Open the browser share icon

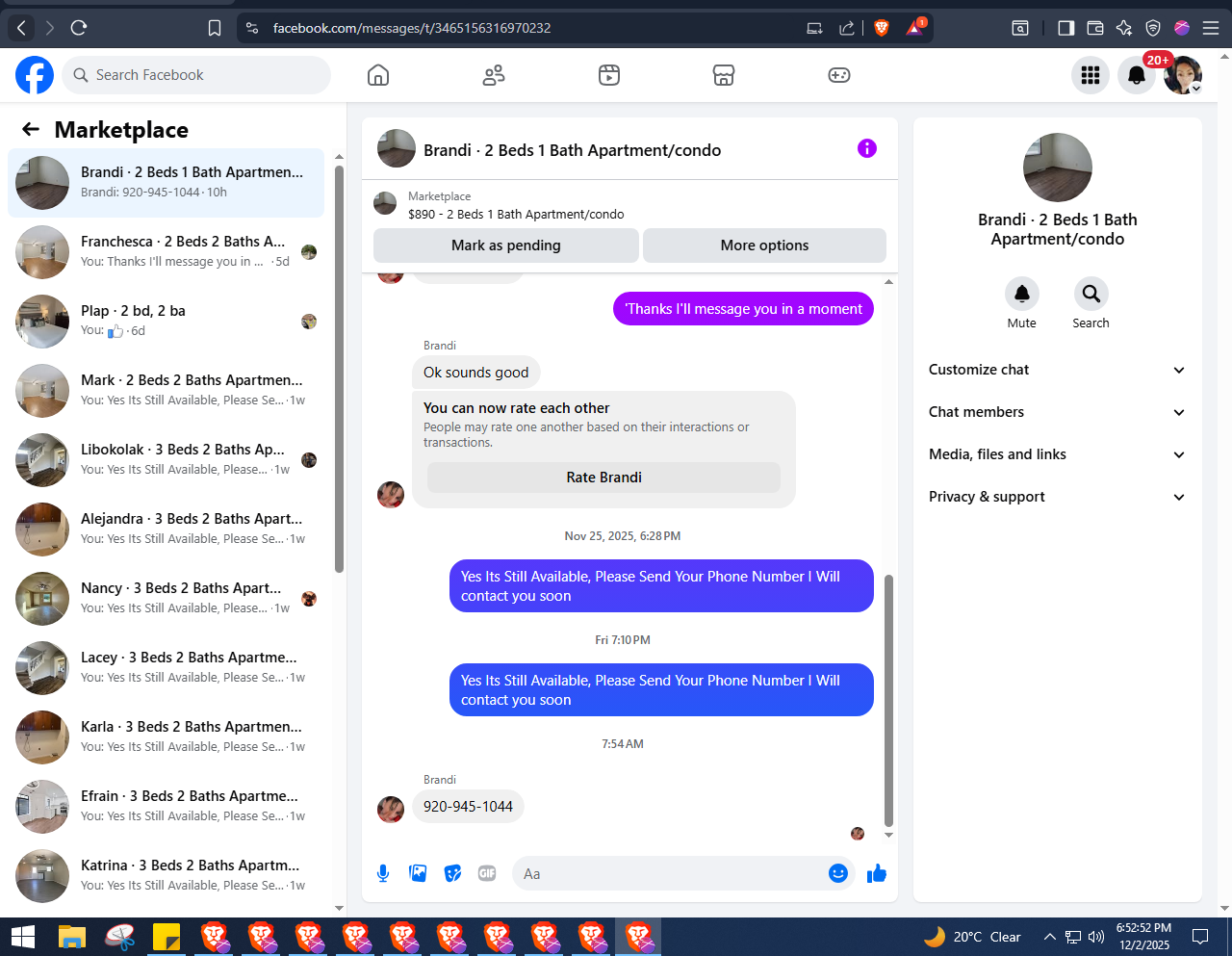(847, 28)
